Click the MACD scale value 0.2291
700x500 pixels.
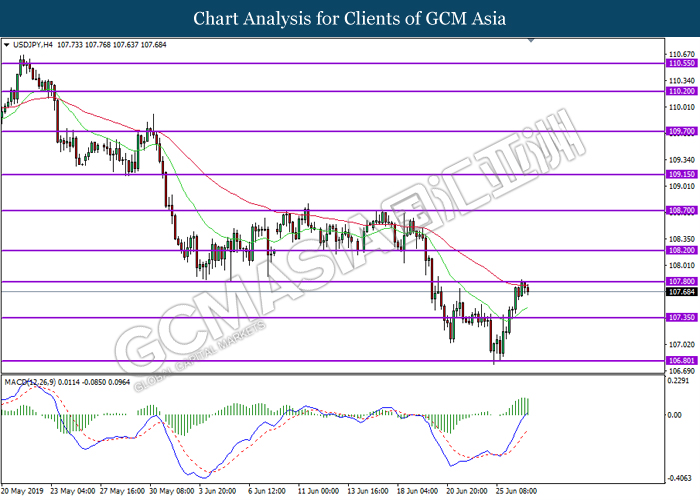[x=678, y=381]
